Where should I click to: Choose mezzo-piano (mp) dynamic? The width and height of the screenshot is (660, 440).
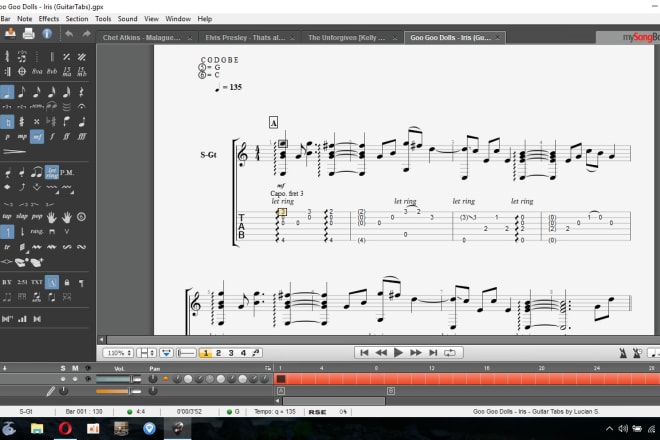coord(22,137)
